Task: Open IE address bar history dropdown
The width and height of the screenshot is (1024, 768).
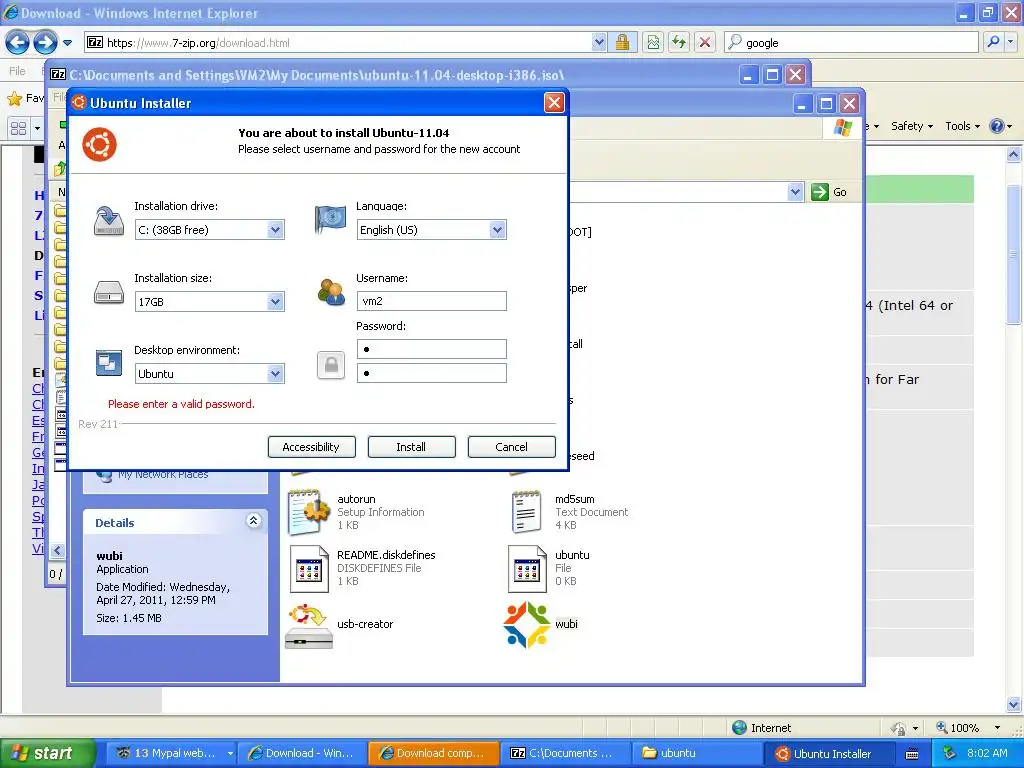Action: 599,43
